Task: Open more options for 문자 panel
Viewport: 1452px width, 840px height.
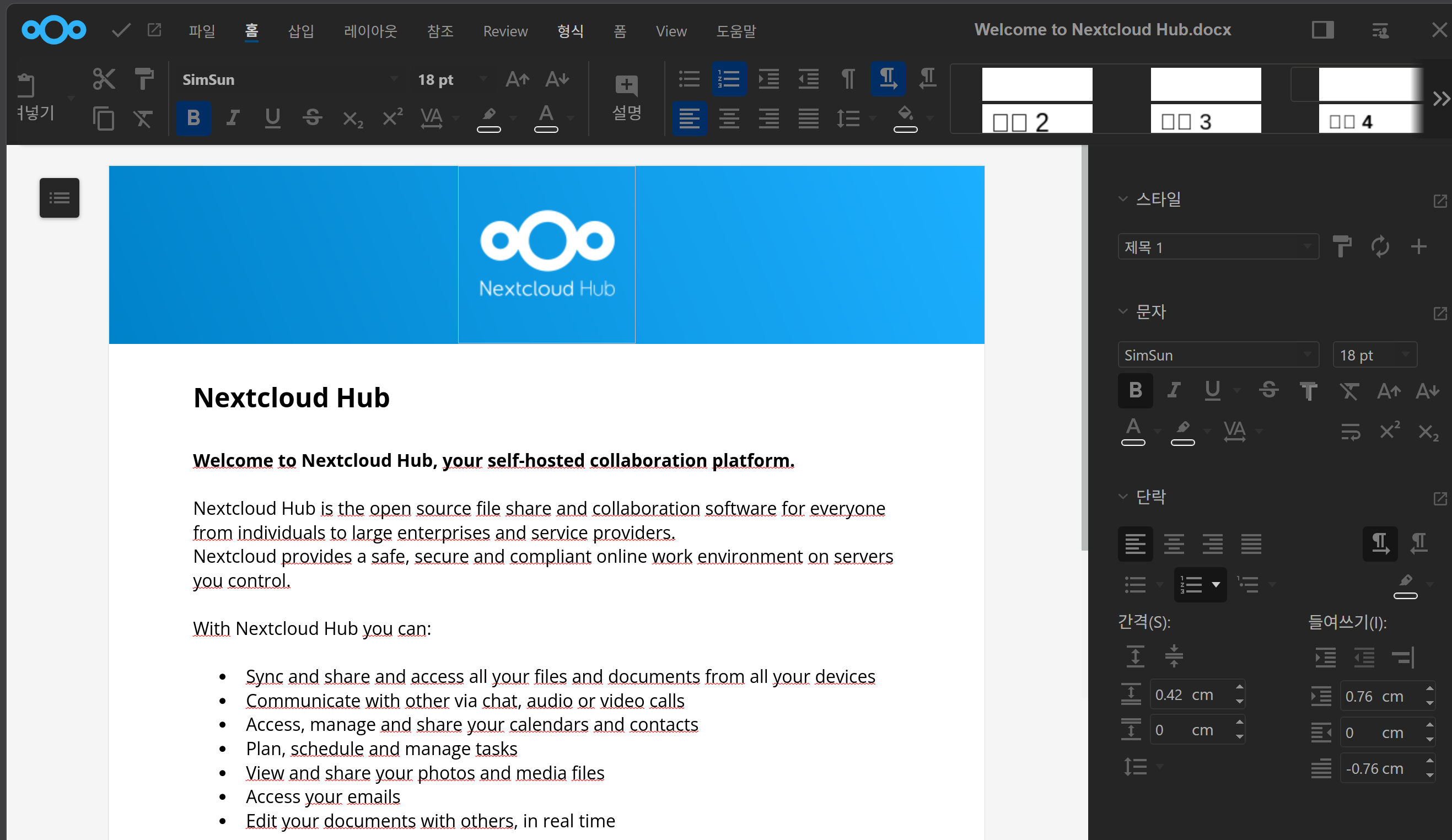Action: coord(1440,314)
